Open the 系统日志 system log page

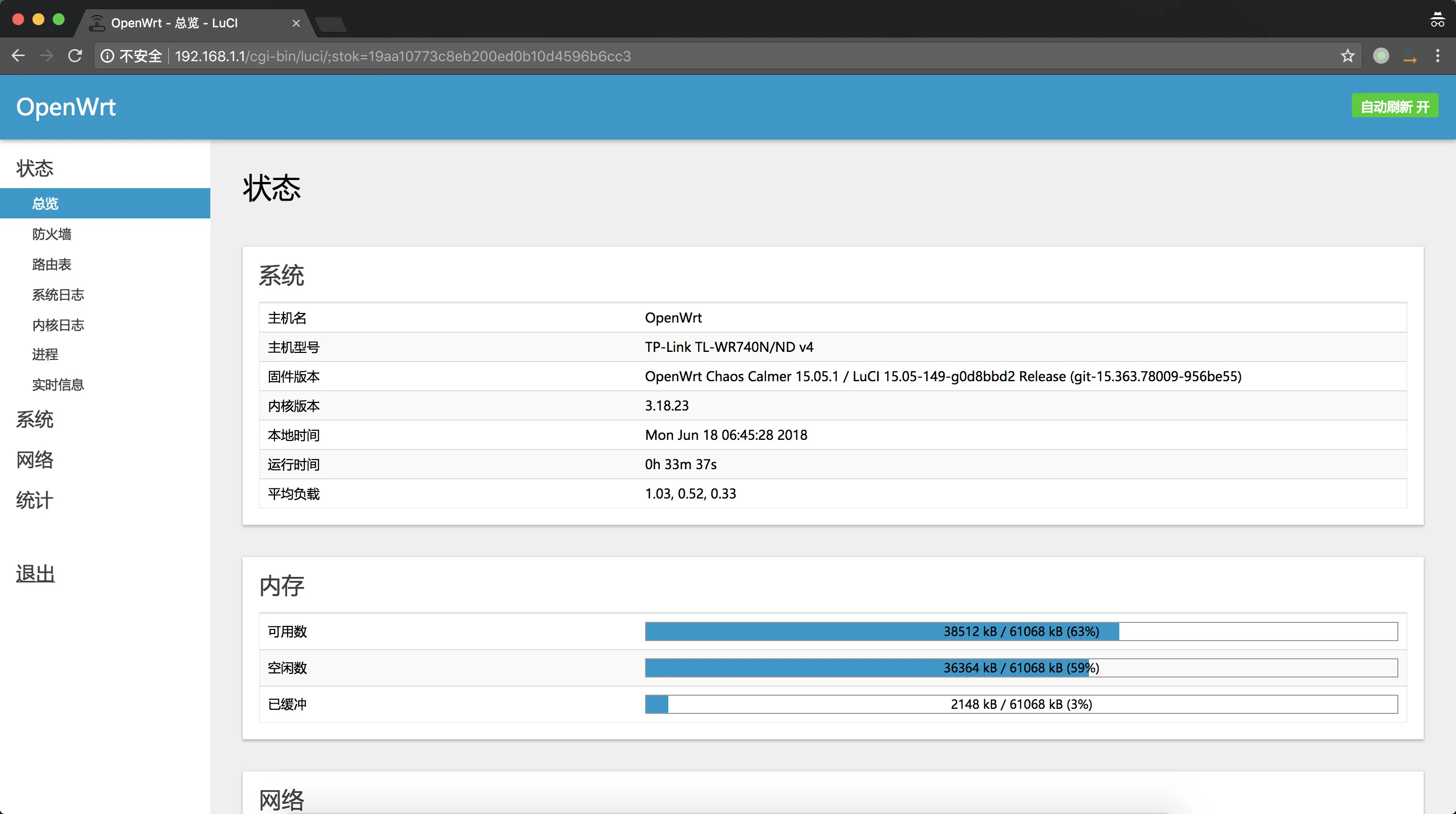click(x=58, y=295)
